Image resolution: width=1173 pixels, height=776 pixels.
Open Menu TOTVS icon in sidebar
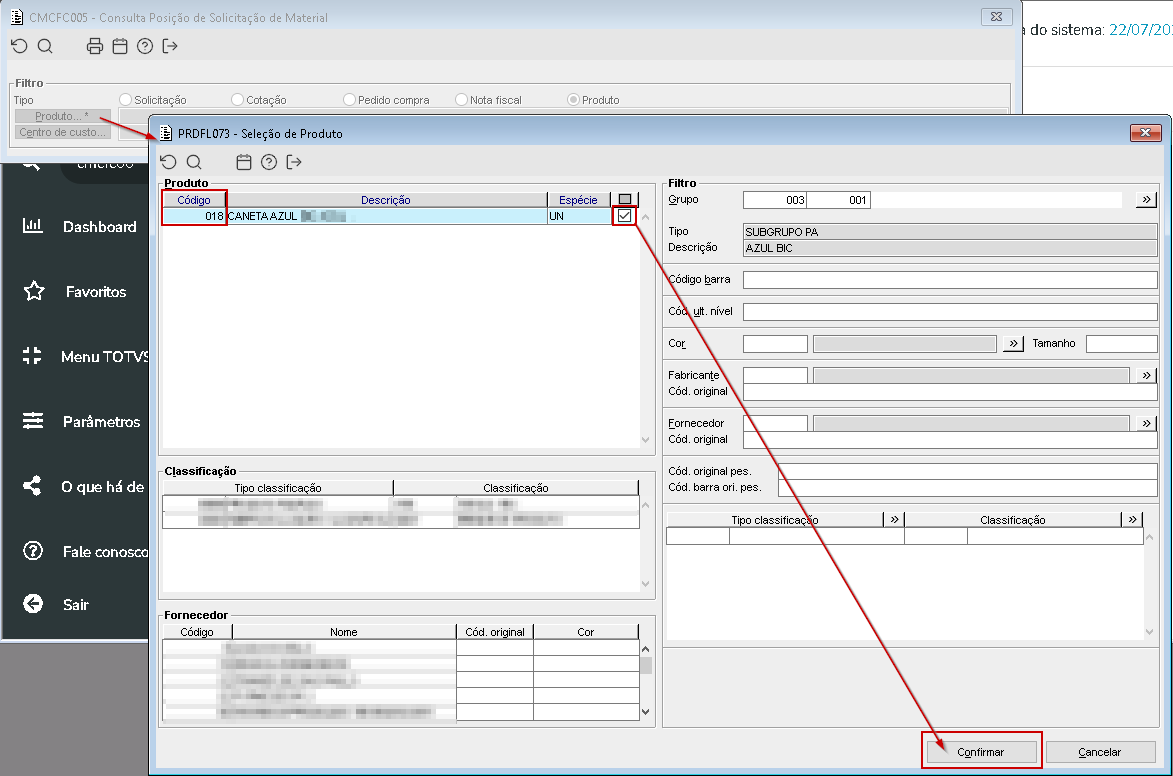32,356
